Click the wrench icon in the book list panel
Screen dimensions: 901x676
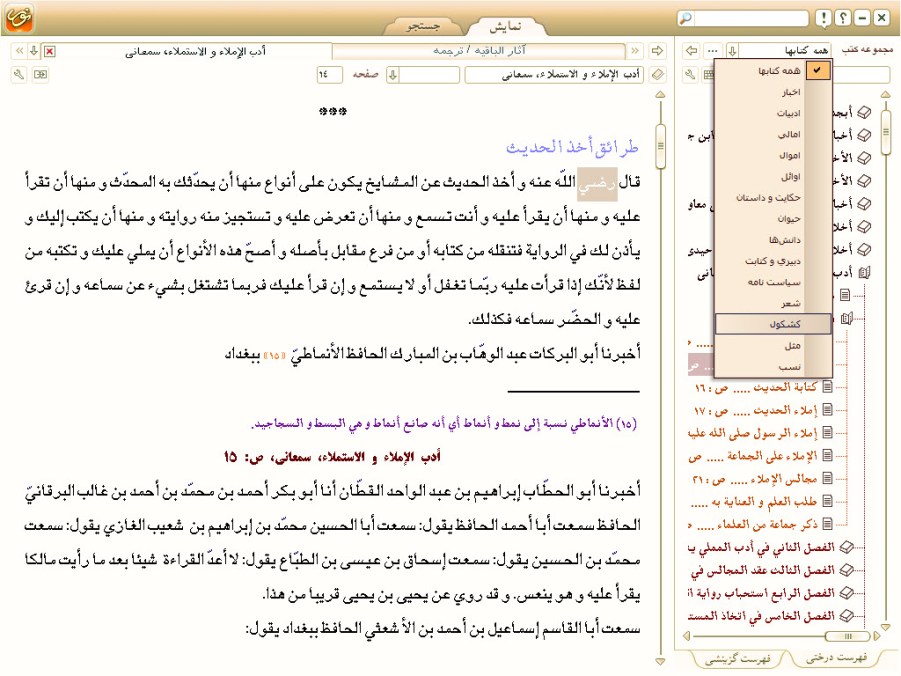pyautogui.click(x=691, y=74)
